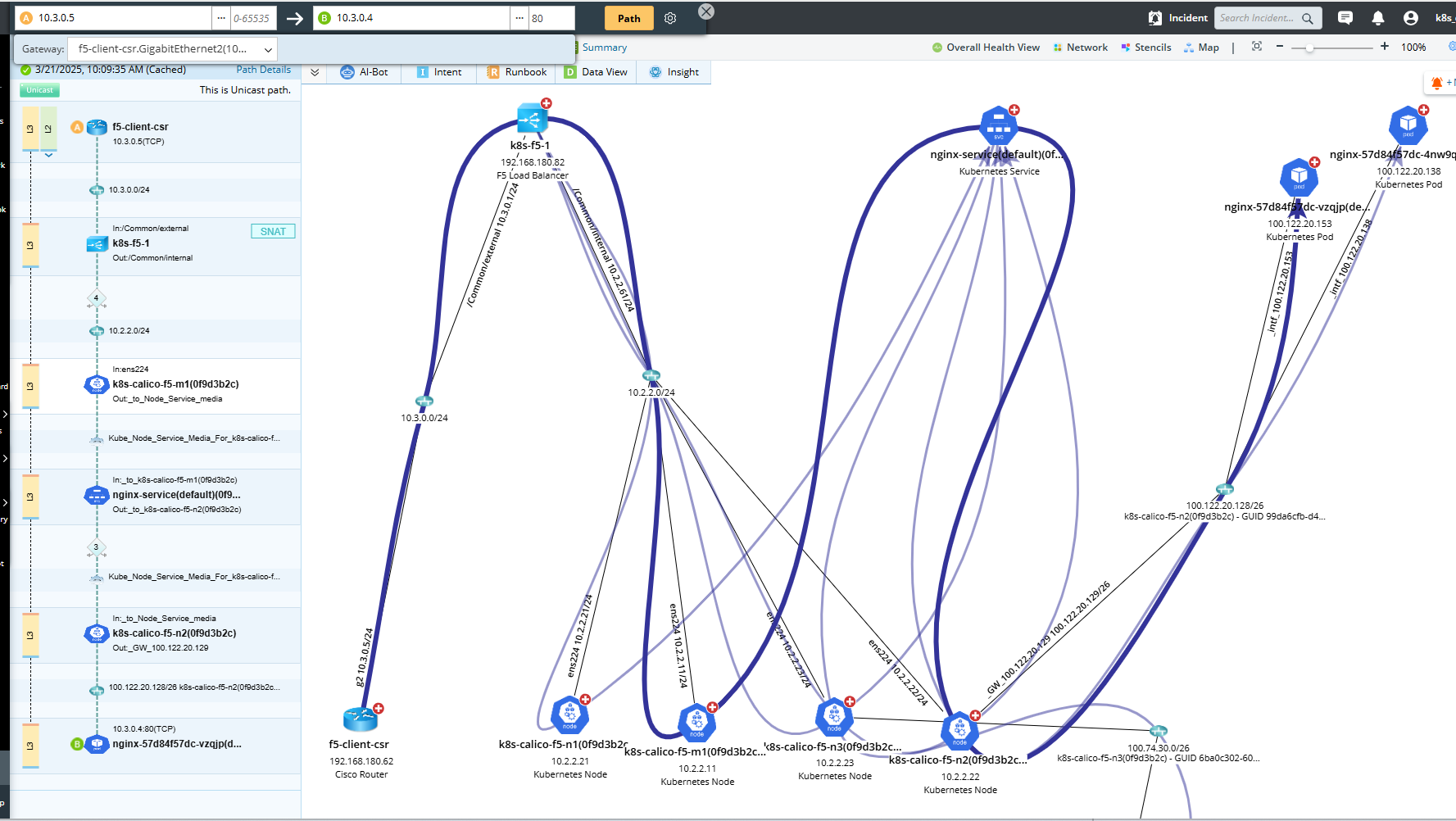Zoom out with the minus button
Image resolution: width=1456 pixels, height=821 pixels.
click(1280, 47)
